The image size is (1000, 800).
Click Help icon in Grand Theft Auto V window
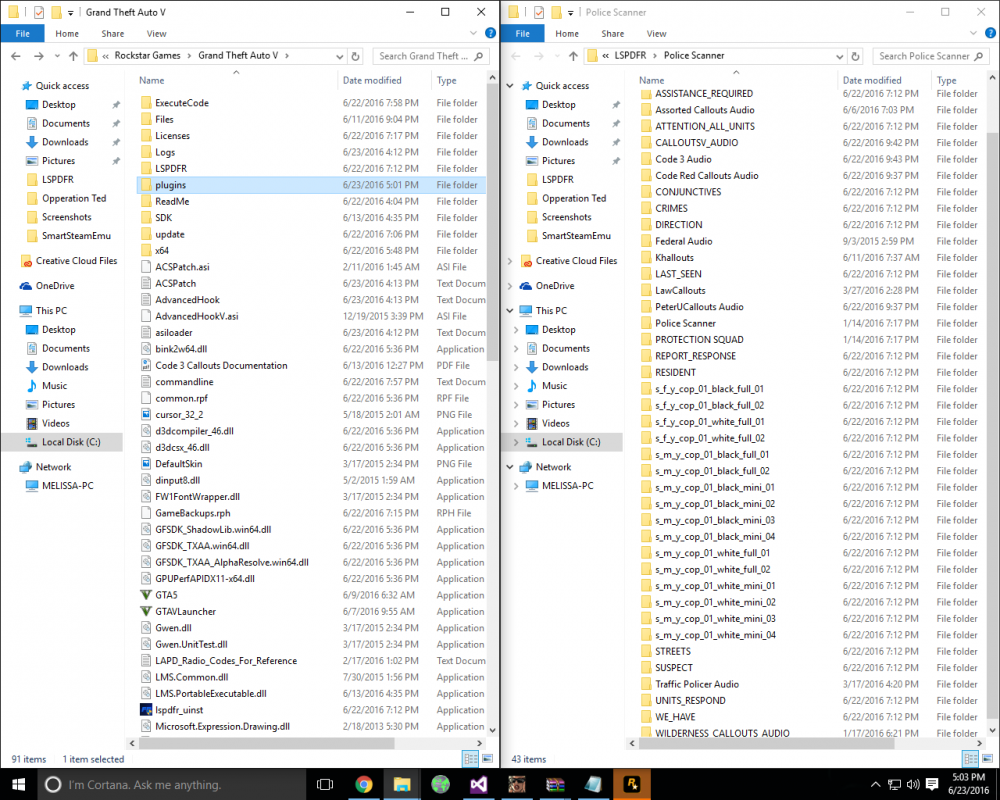[x=490, y=33]
